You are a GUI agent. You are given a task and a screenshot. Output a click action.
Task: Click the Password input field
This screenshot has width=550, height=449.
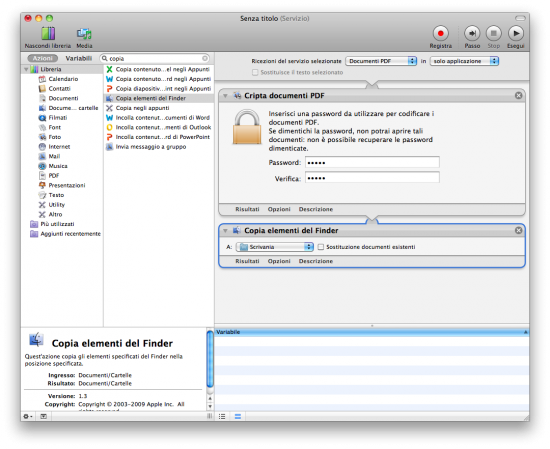(372, 162)
